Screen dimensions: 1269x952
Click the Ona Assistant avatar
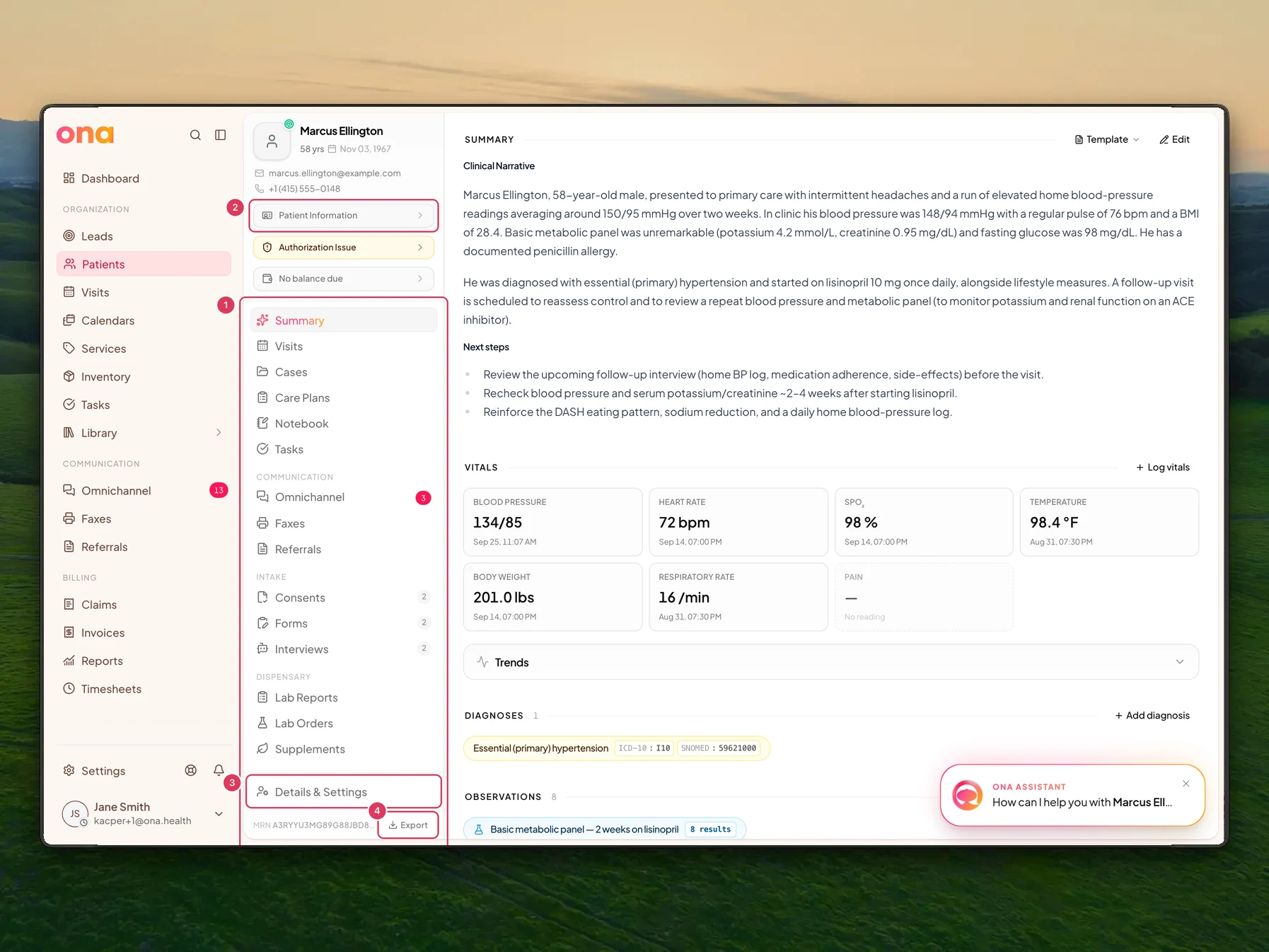tap(967, 795)
